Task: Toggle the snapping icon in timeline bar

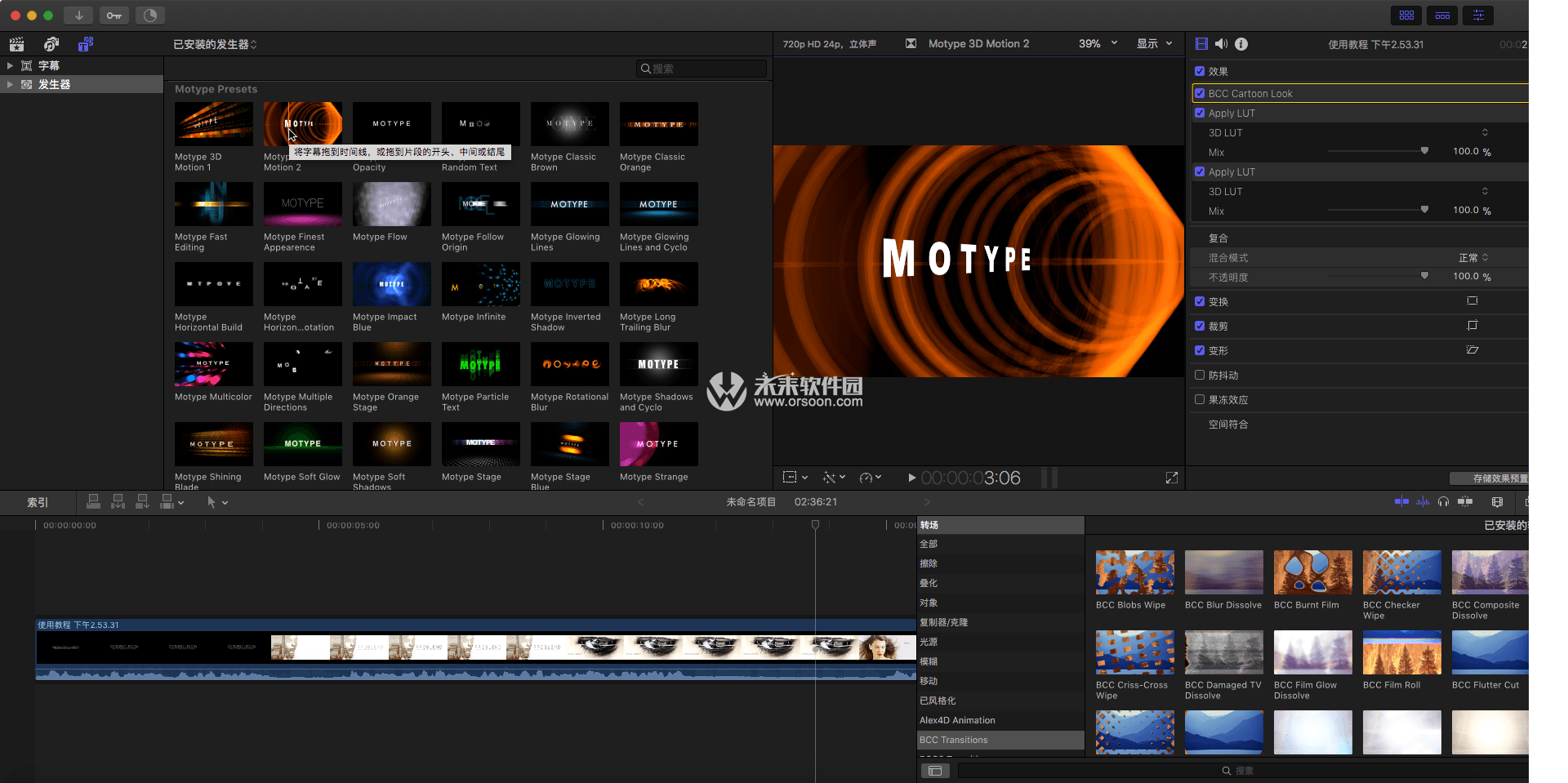Action: point(1465,501)
